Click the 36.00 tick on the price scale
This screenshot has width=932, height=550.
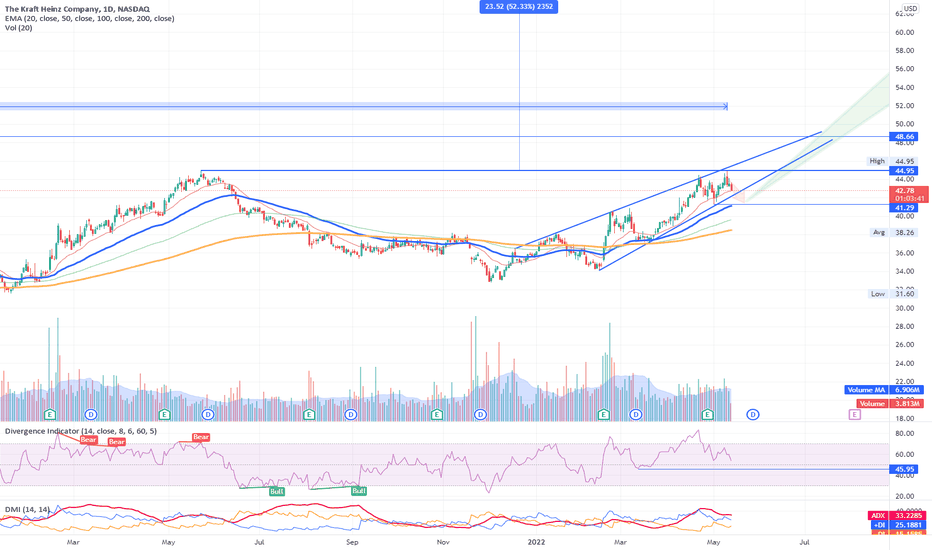(905, 253)
